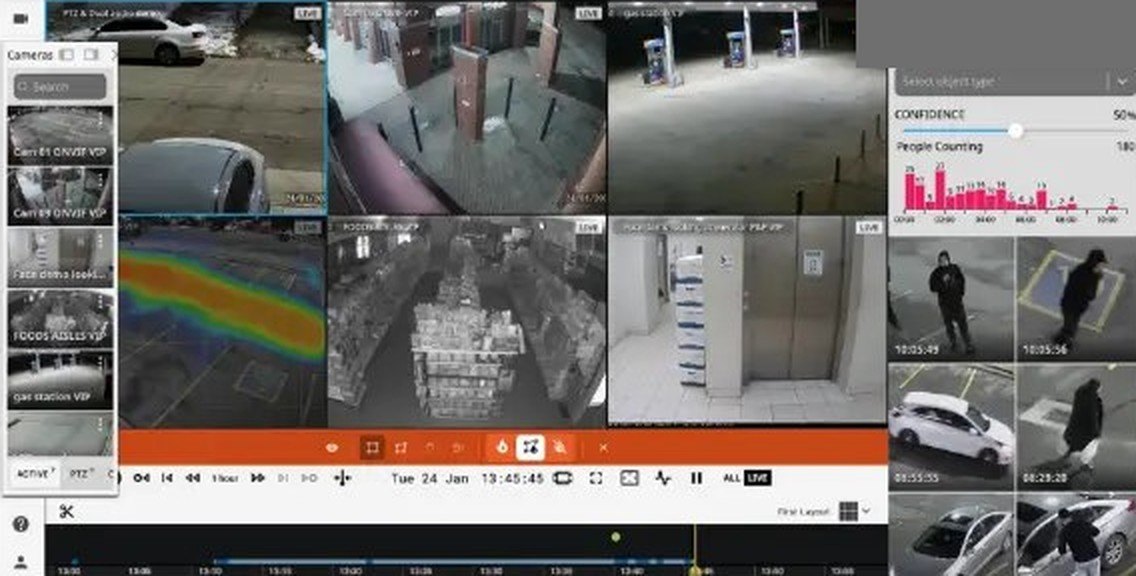Click the help question mark icon

(x=20, y=525)
